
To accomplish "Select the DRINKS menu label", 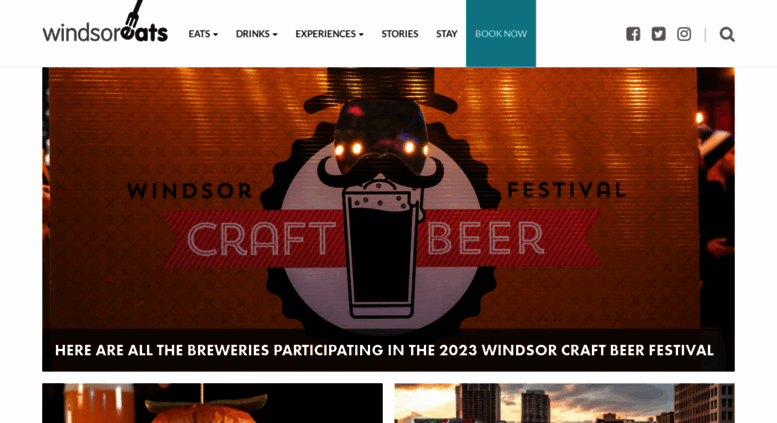I will (x=253, y=34).
